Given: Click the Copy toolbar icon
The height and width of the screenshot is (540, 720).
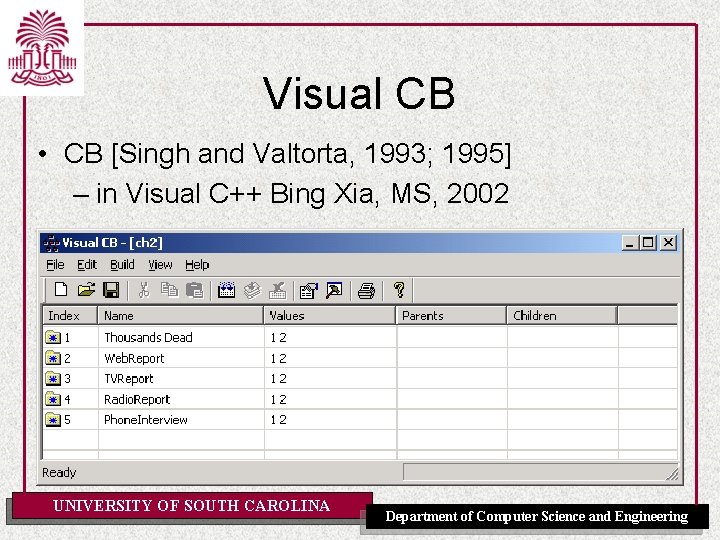Looking at the screenshot, I should coord(169,290).
